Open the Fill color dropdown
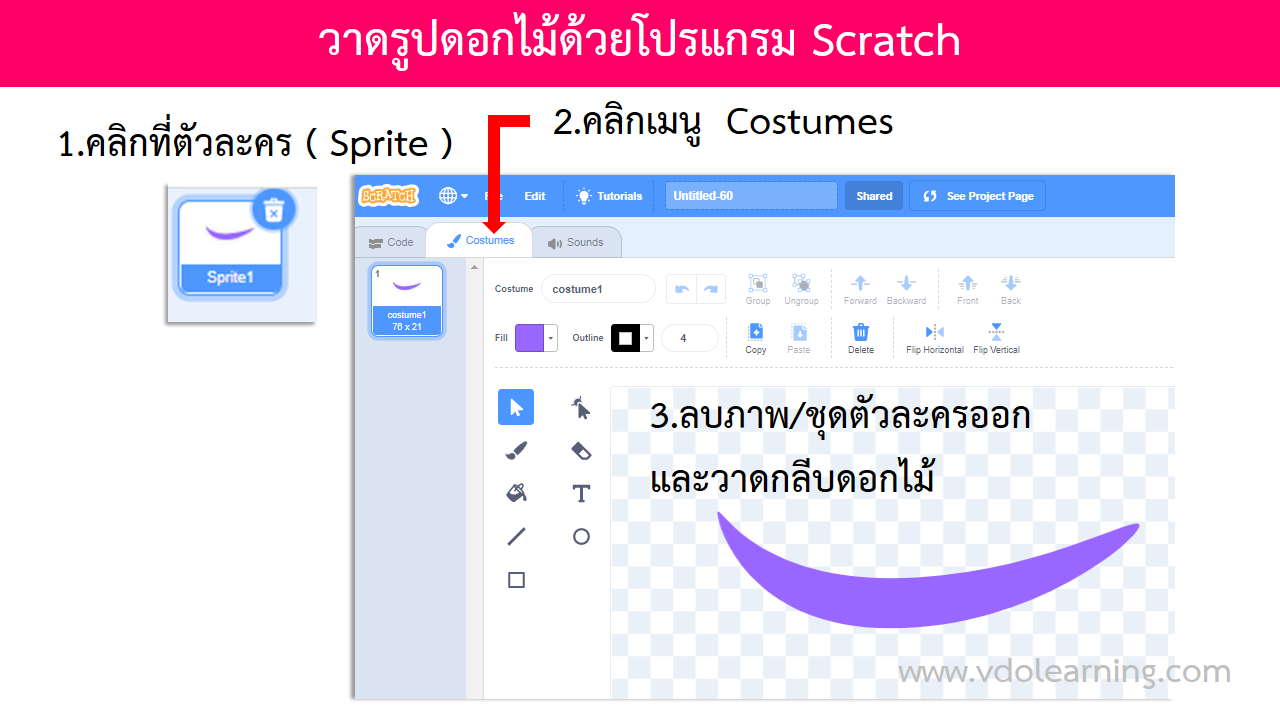 [551, 338]
